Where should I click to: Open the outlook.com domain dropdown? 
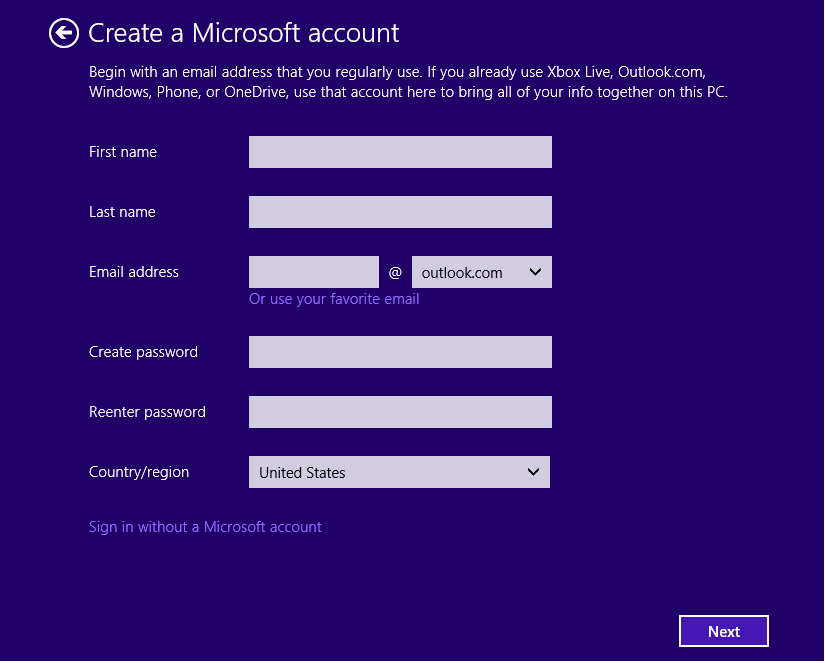point(481,272)
